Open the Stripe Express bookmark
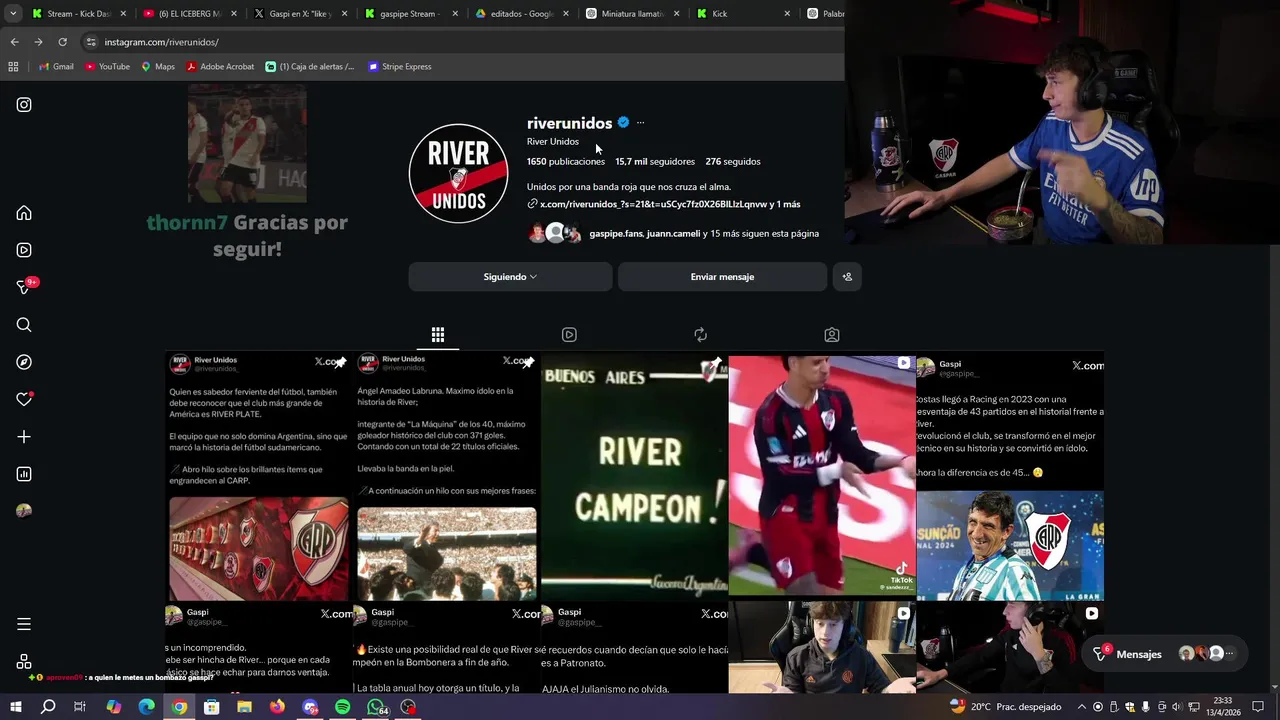This screenshot has height=720, width=1280. click(x=400, y=67)
